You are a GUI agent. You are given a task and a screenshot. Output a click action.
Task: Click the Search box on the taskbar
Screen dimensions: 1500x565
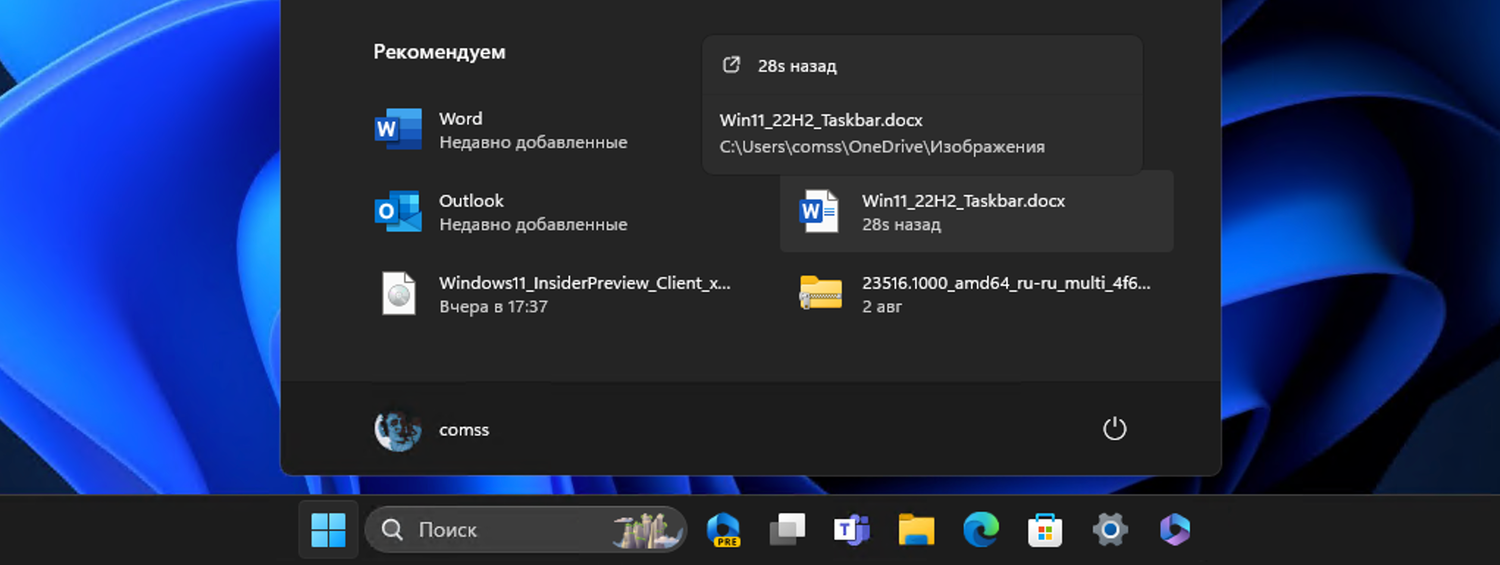(x=526, y=530)
